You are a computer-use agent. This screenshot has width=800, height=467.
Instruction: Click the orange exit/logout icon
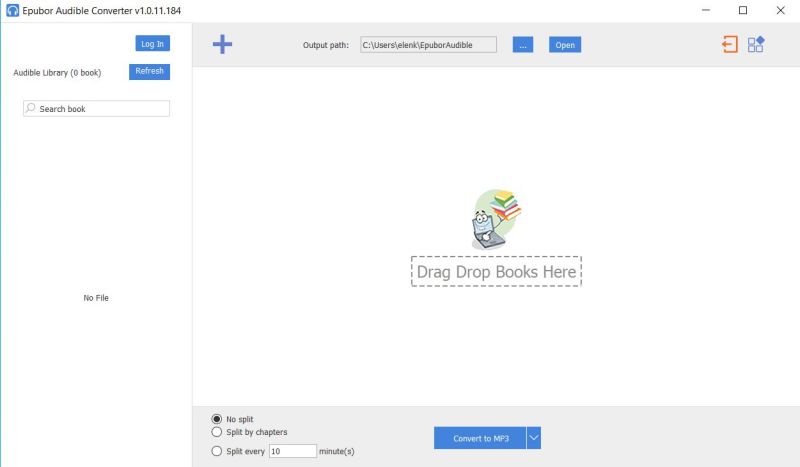[730, 44]
